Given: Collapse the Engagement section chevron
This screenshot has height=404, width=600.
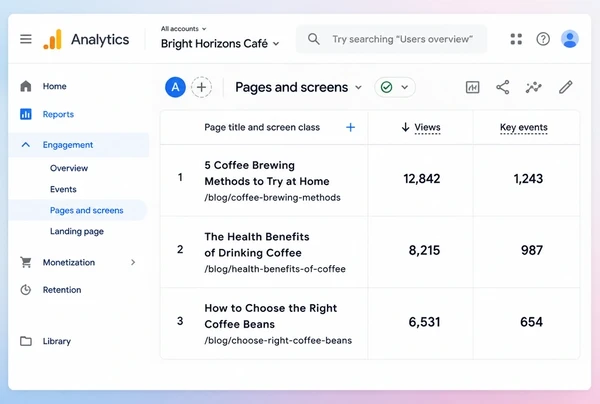Looking at the screenshot, I should (26, 145).
